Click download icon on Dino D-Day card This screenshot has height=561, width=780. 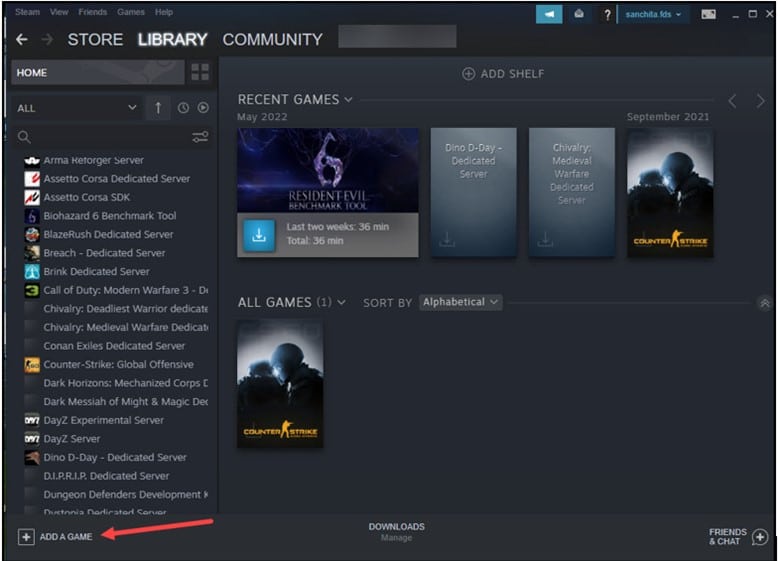447,239
